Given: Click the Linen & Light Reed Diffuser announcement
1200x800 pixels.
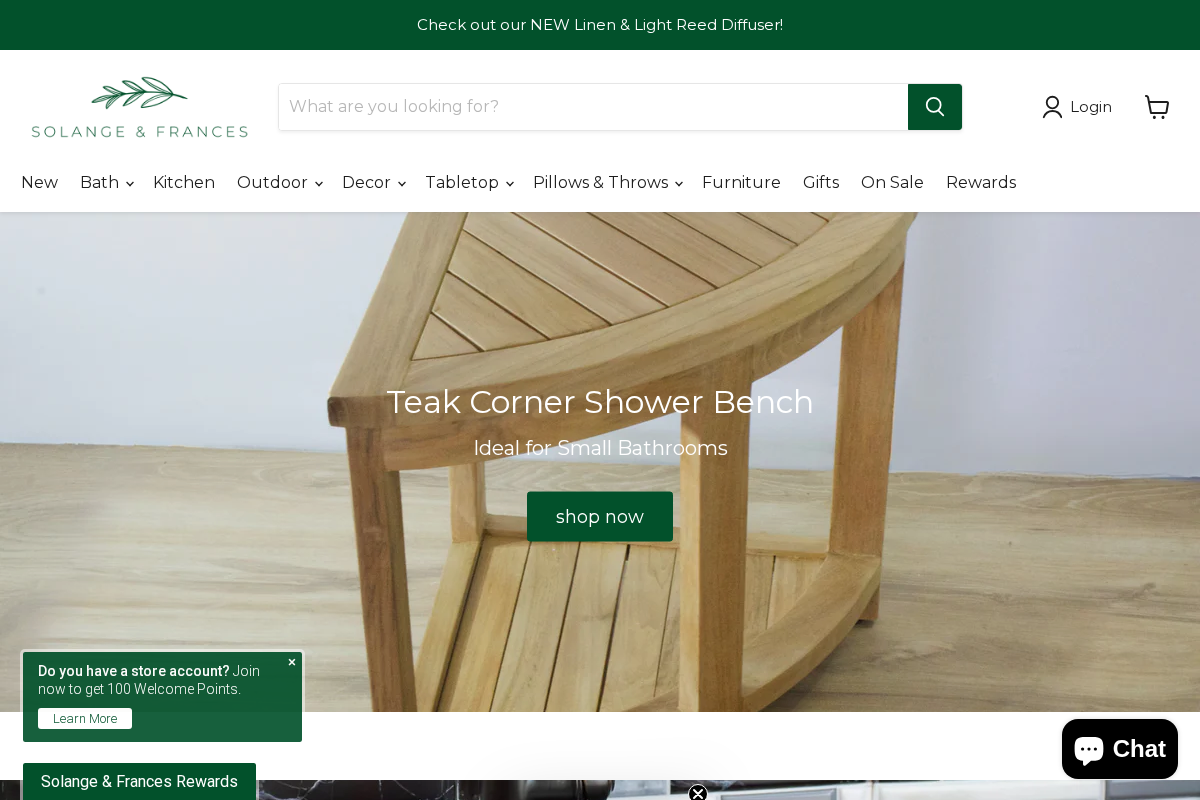Looking at the screenshot, I should (x=600, y=25).
